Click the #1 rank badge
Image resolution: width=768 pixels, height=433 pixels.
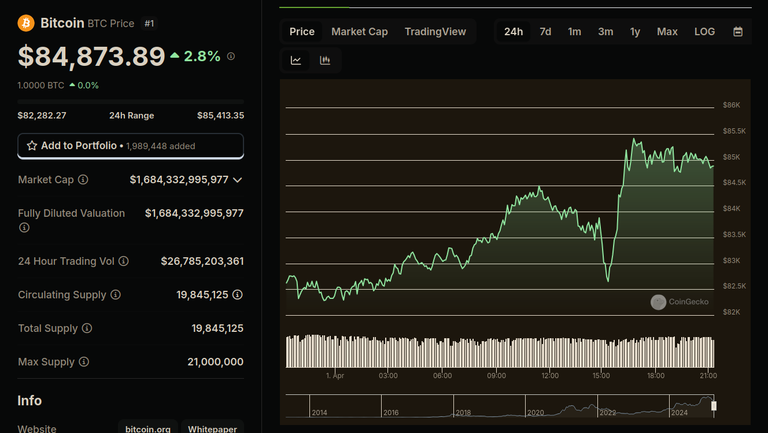[x=149, y=24]
